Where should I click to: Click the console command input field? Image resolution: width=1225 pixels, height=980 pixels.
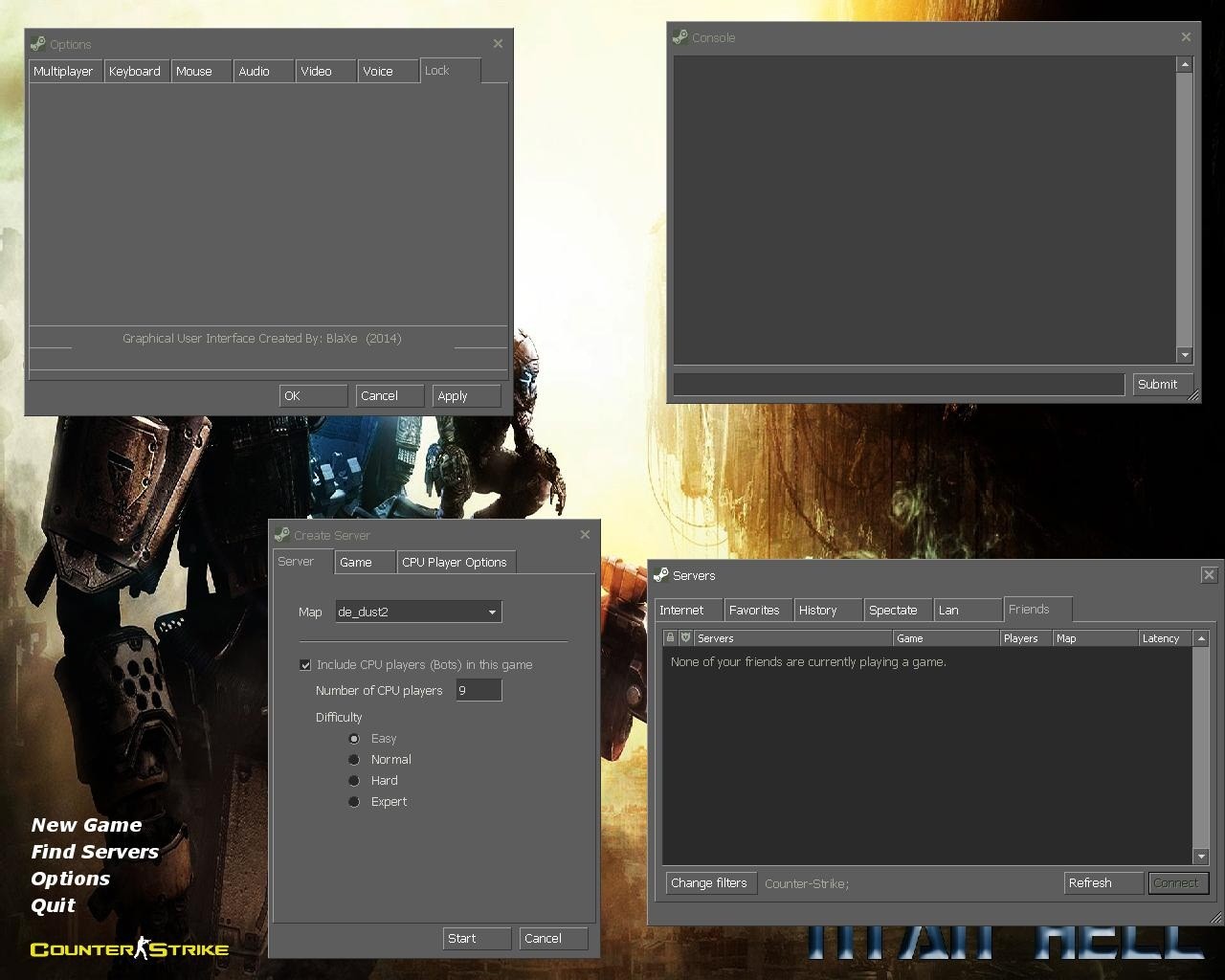[x=898, y=384]
